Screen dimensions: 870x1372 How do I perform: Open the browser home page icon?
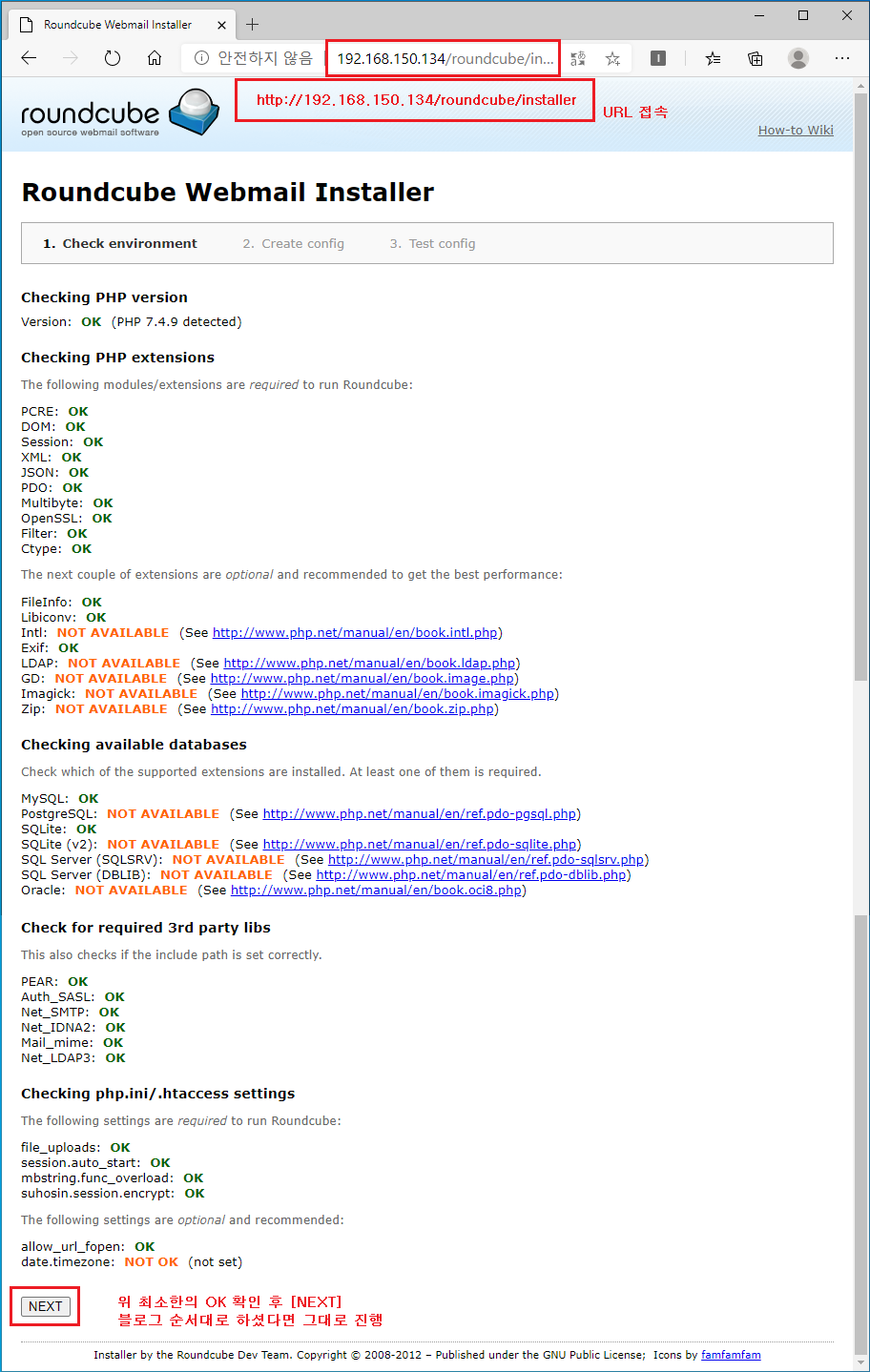[155, 58]
